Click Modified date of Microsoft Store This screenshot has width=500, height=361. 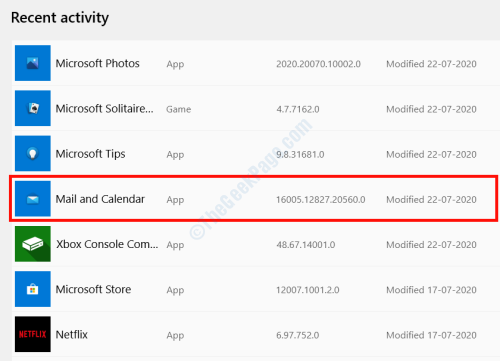coord(431,290)
